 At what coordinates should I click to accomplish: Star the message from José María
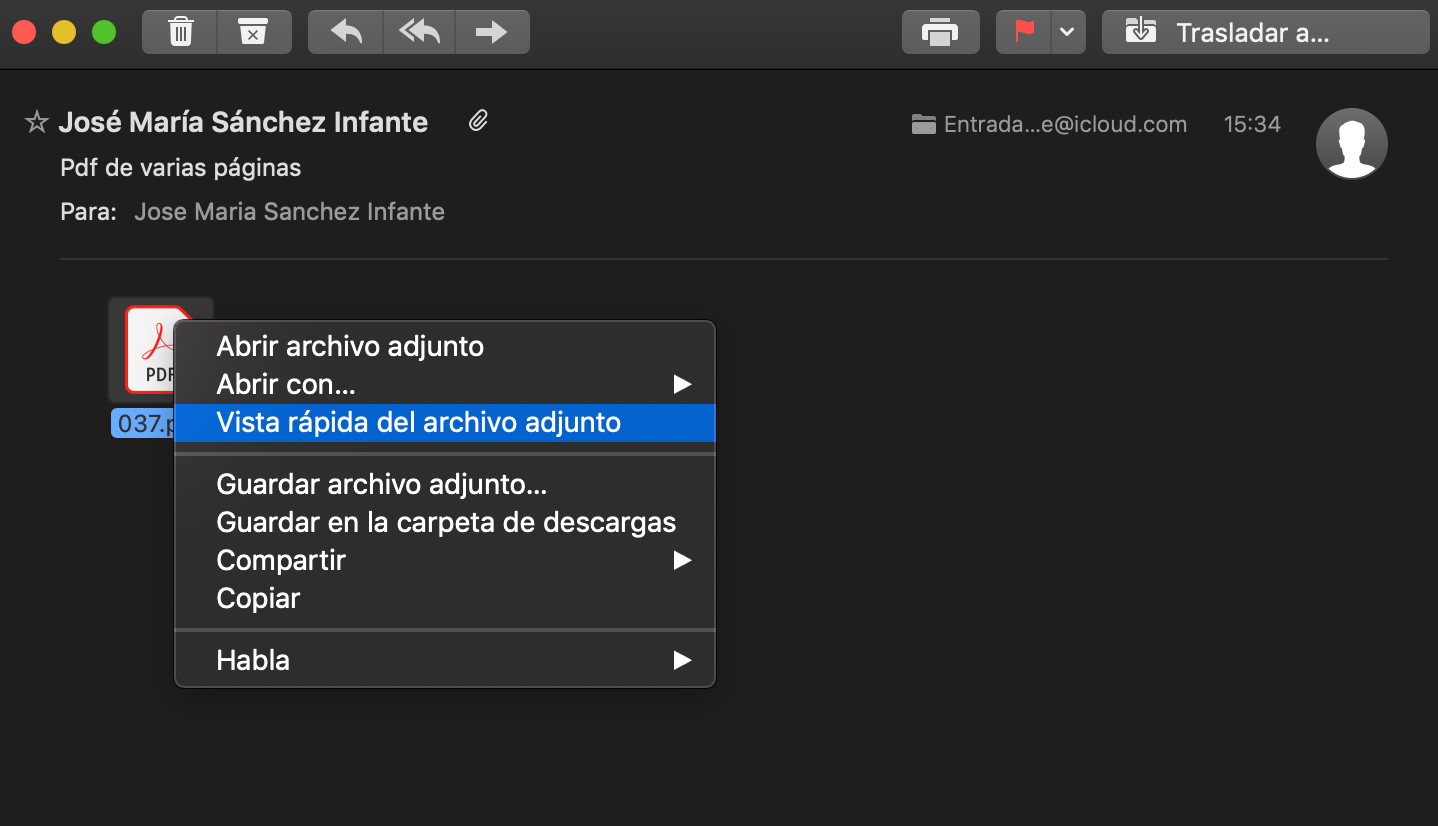point(36,123)
